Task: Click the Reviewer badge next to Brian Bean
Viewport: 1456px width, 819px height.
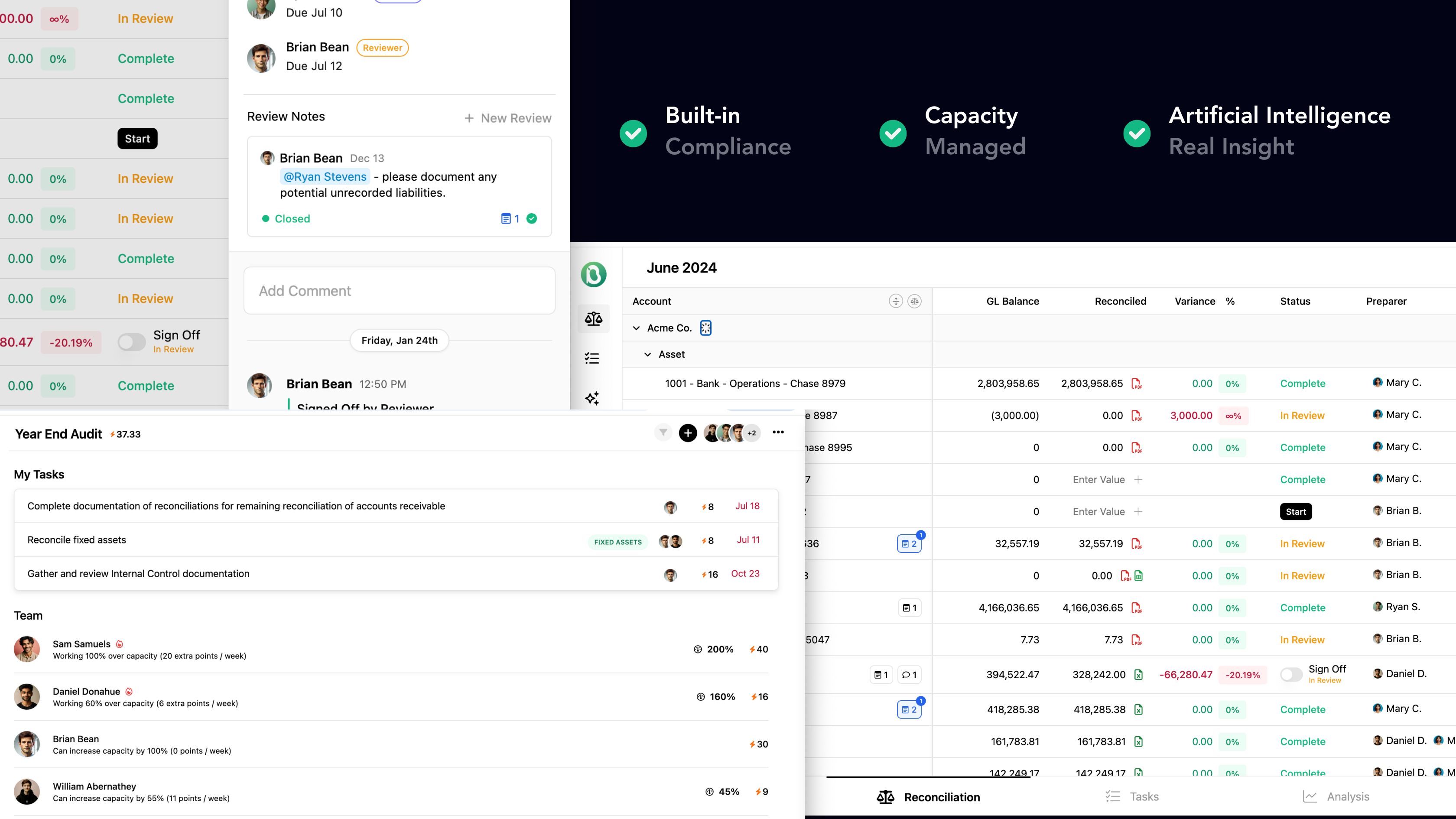Action: (383, 48)
